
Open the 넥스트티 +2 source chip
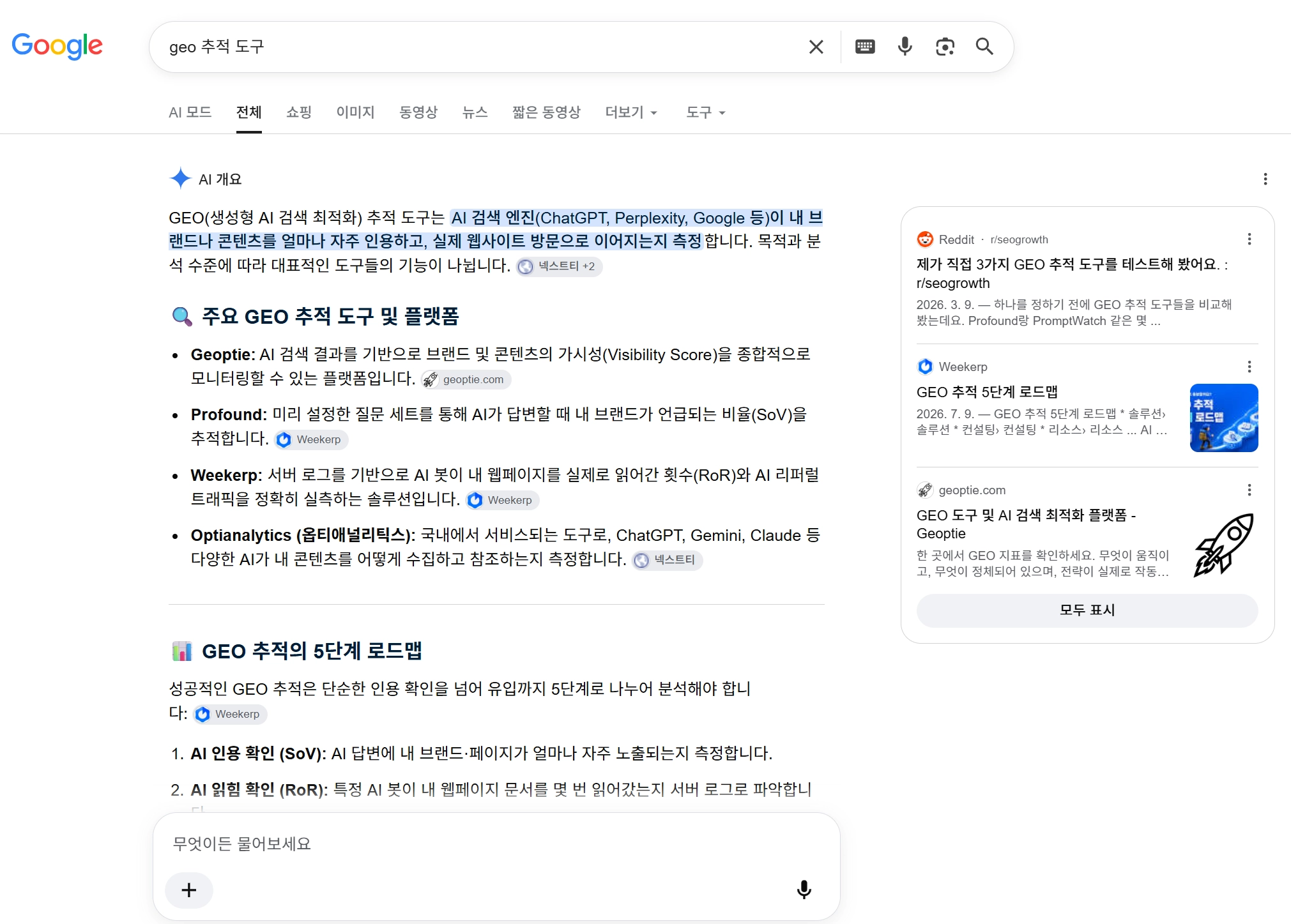[559, 266]
